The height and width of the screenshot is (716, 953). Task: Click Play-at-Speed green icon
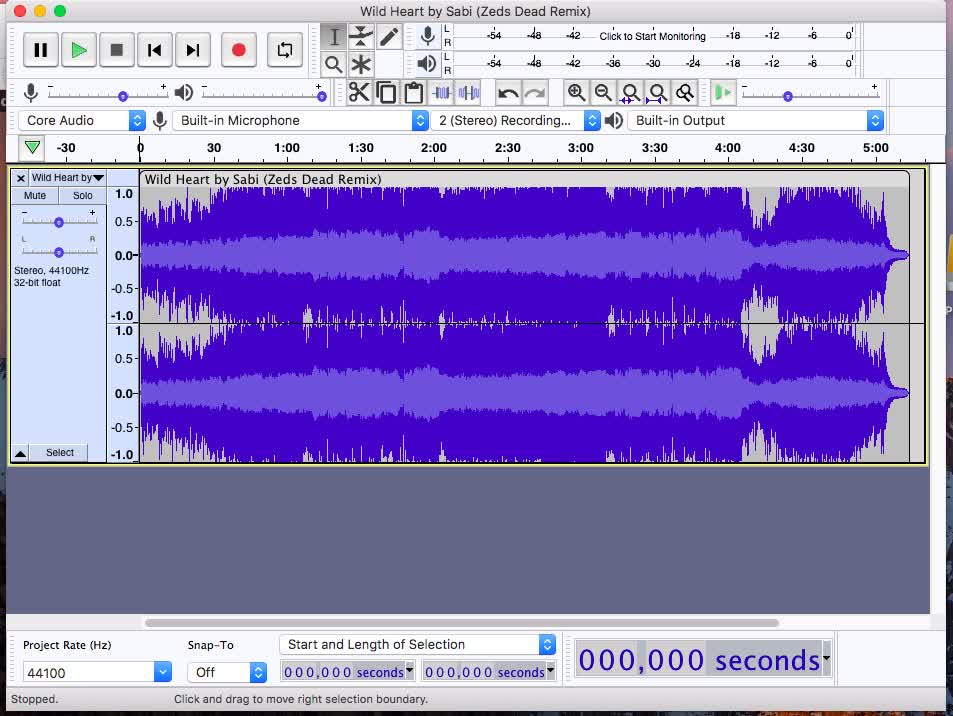[x=723, y=93]
